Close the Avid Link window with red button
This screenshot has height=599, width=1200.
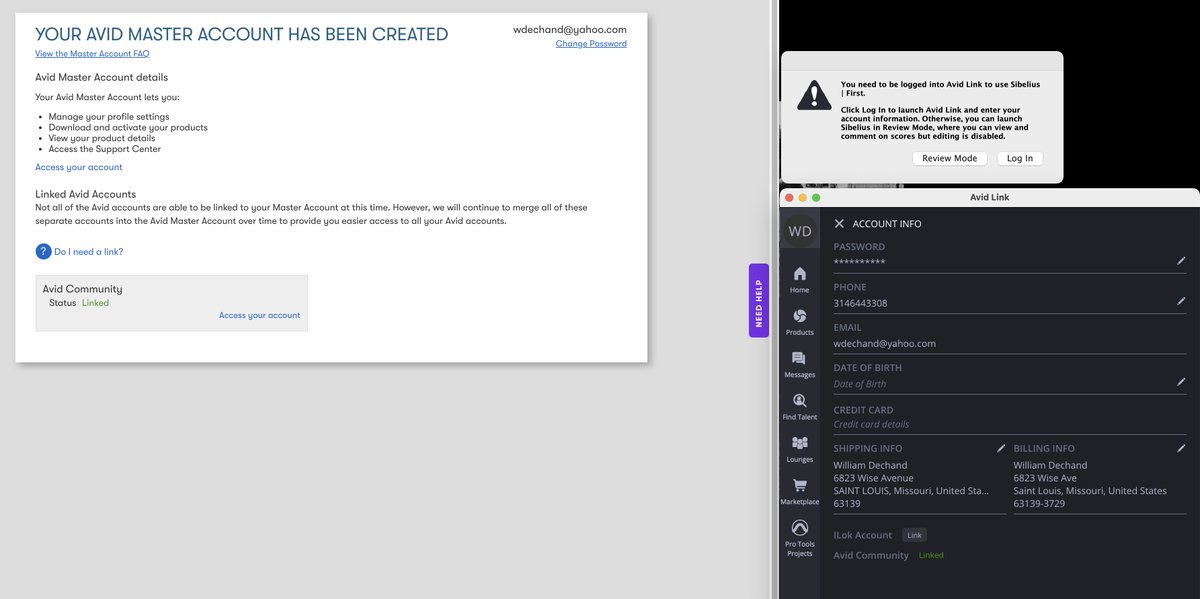click(x=788, y=197)
